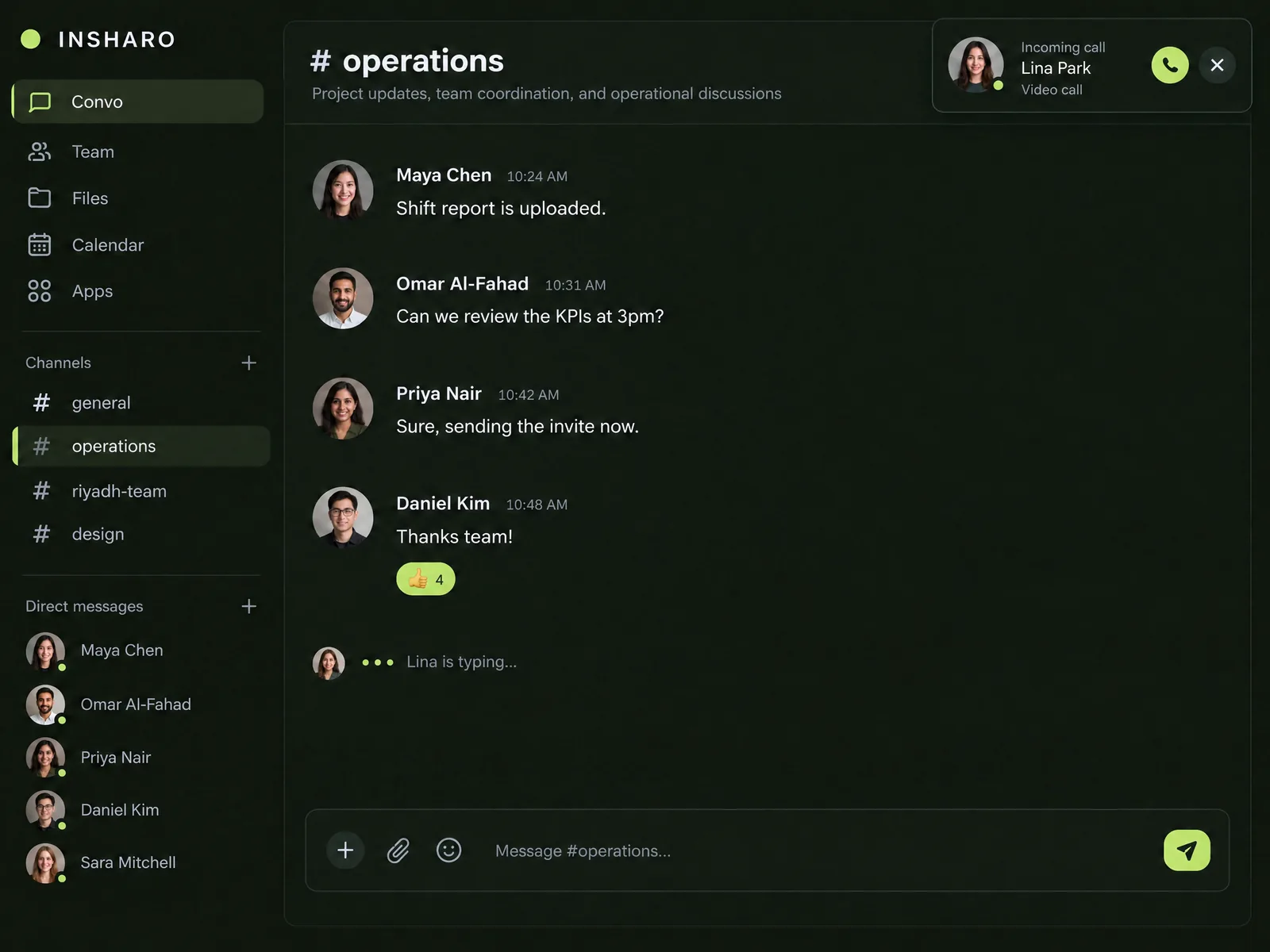Click the Priya Nair name above her message
Image resolution: width=1270 pixels, height=952 pixels.
pos(439,393)
